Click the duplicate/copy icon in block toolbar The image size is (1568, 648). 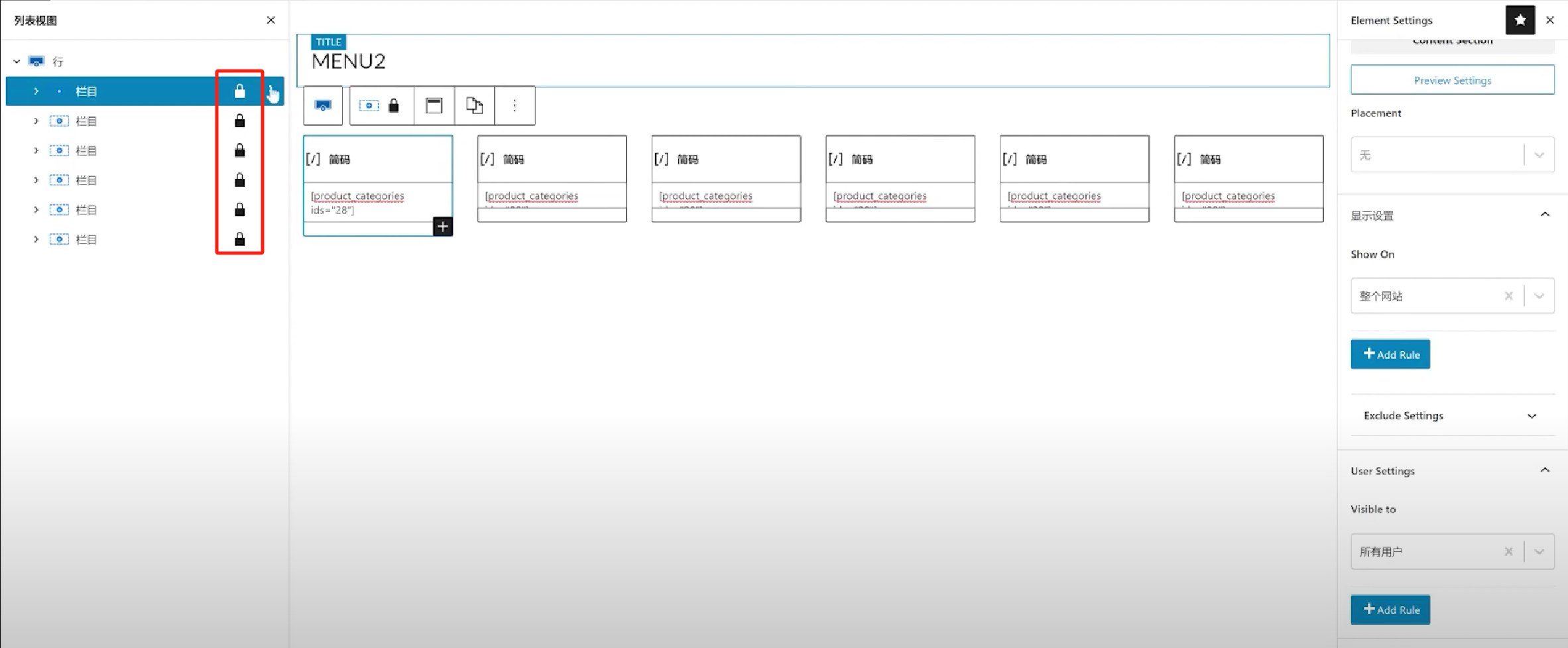(474, 105)
